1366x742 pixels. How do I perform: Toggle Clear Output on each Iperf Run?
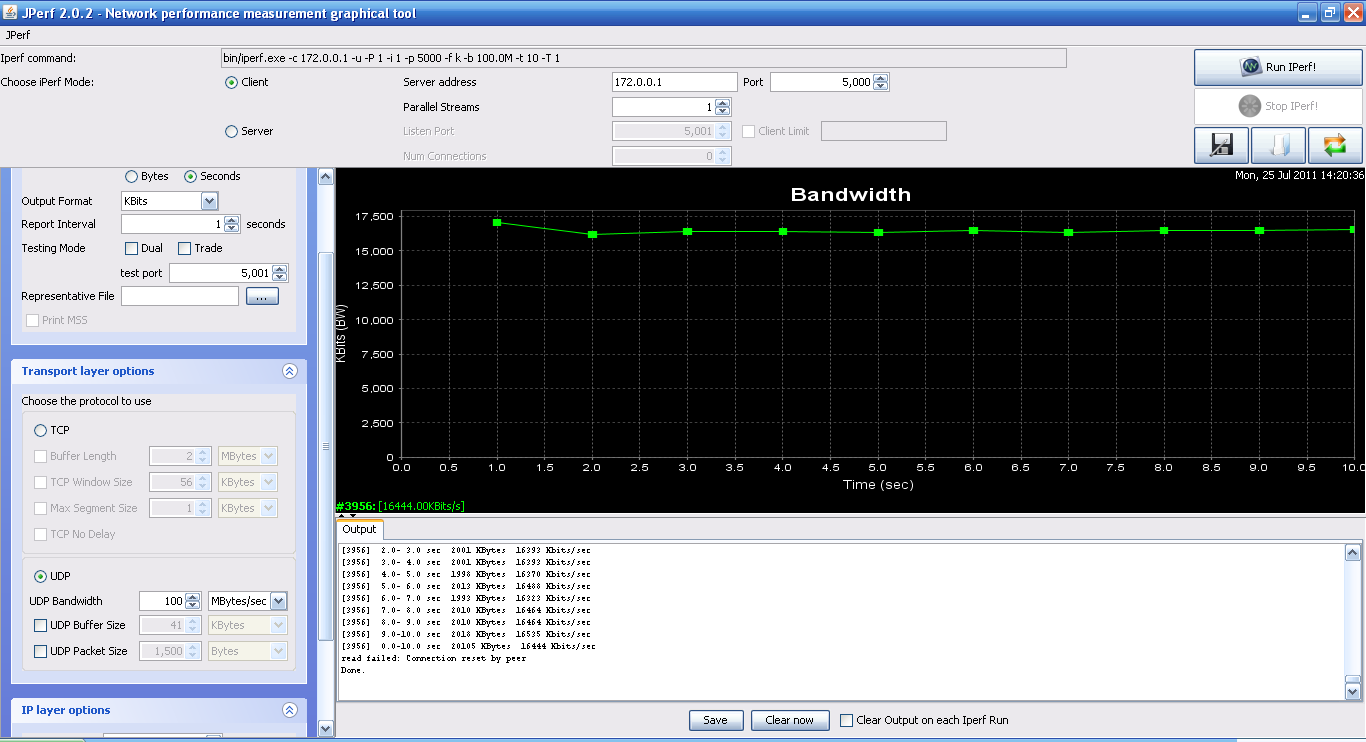tap(847, 720)
